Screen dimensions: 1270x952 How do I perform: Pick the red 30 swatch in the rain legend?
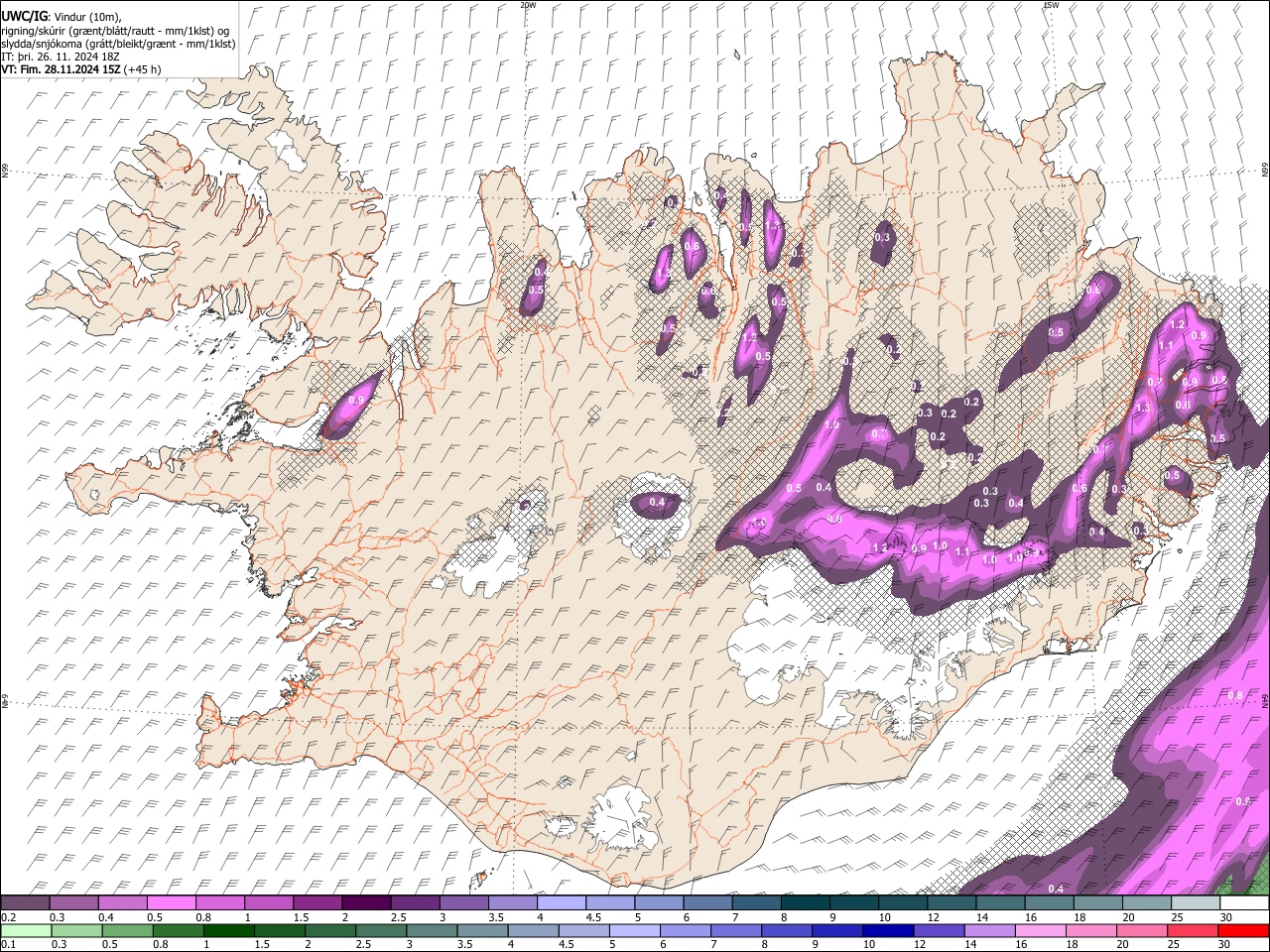click(1244, 930)
